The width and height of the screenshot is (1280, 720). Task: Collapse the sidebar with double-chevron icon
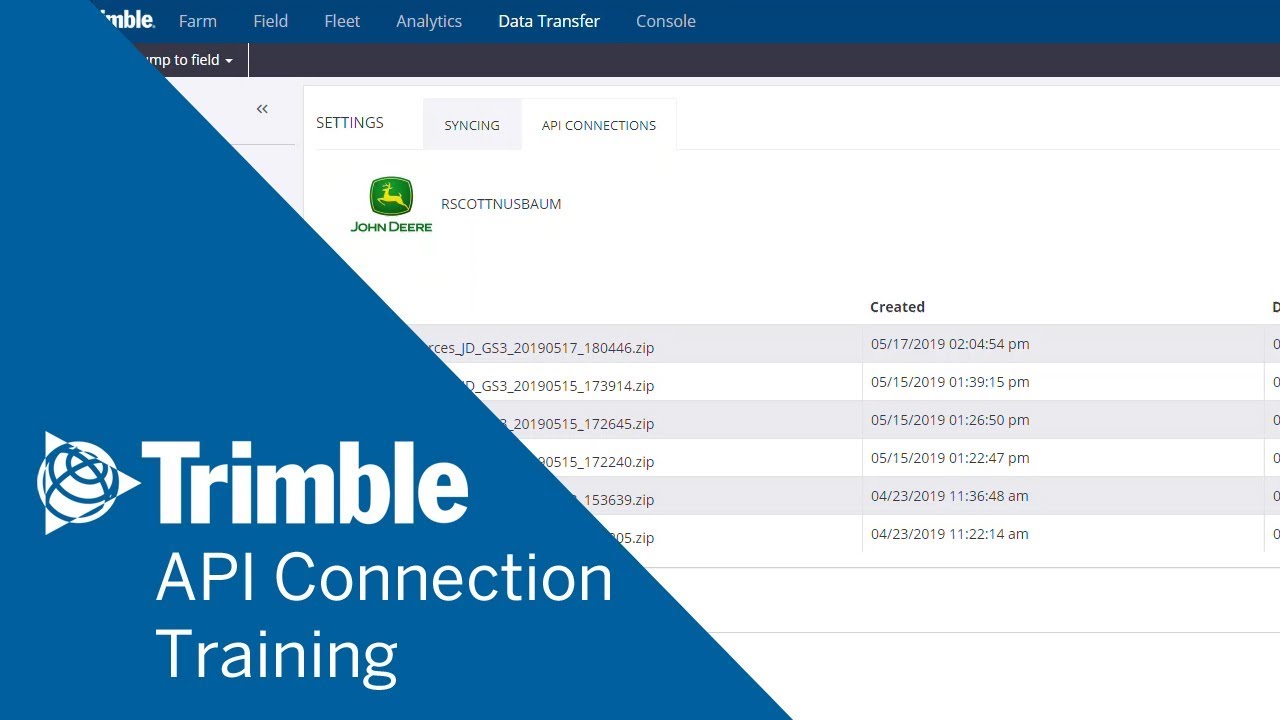click(x=262, y=109)
